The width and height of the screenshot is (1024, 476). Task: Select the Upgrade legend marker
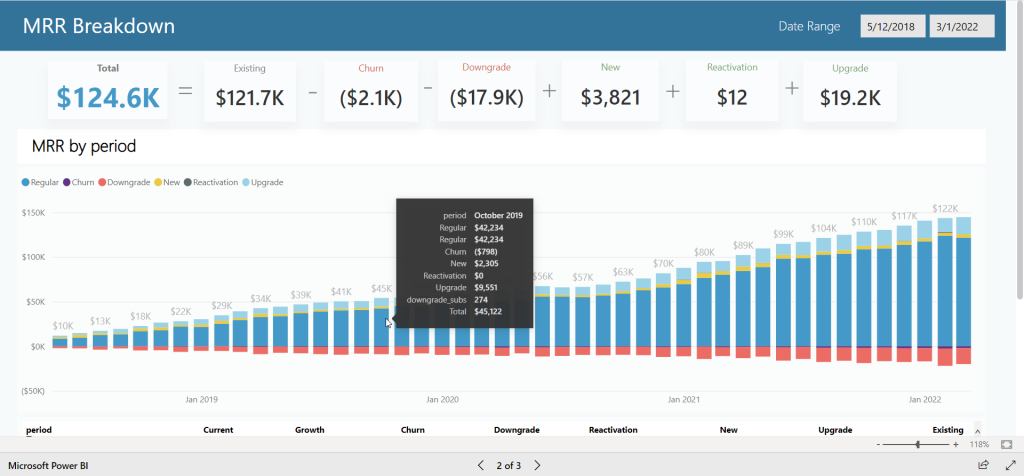245,182
